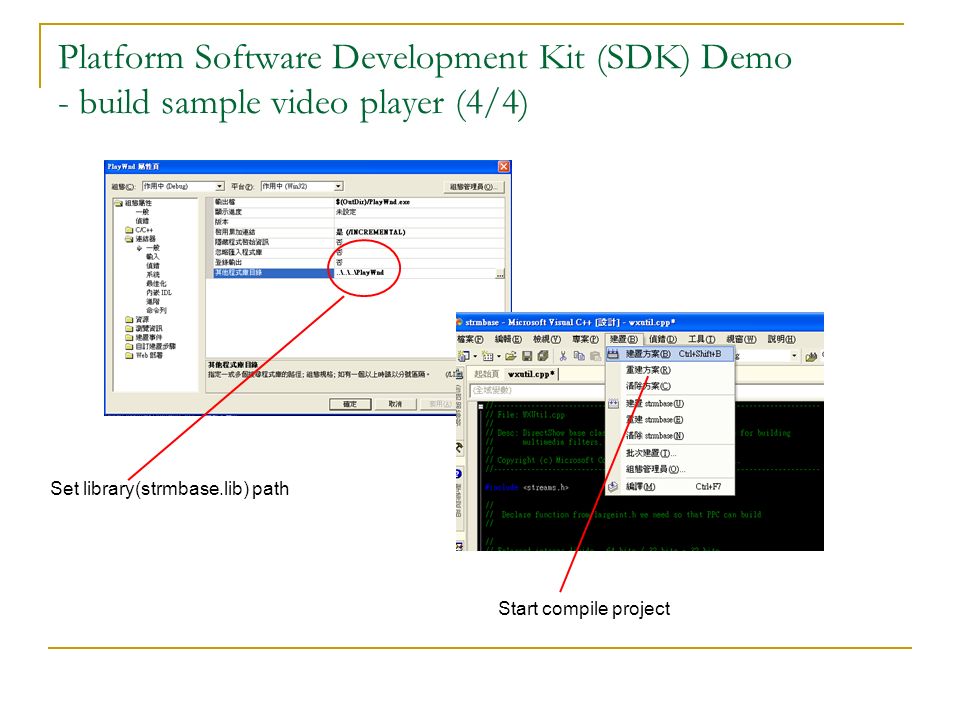Switch to the wxutil.cpp* tab
Screen dimensions: 960x720
pos(531,373)
